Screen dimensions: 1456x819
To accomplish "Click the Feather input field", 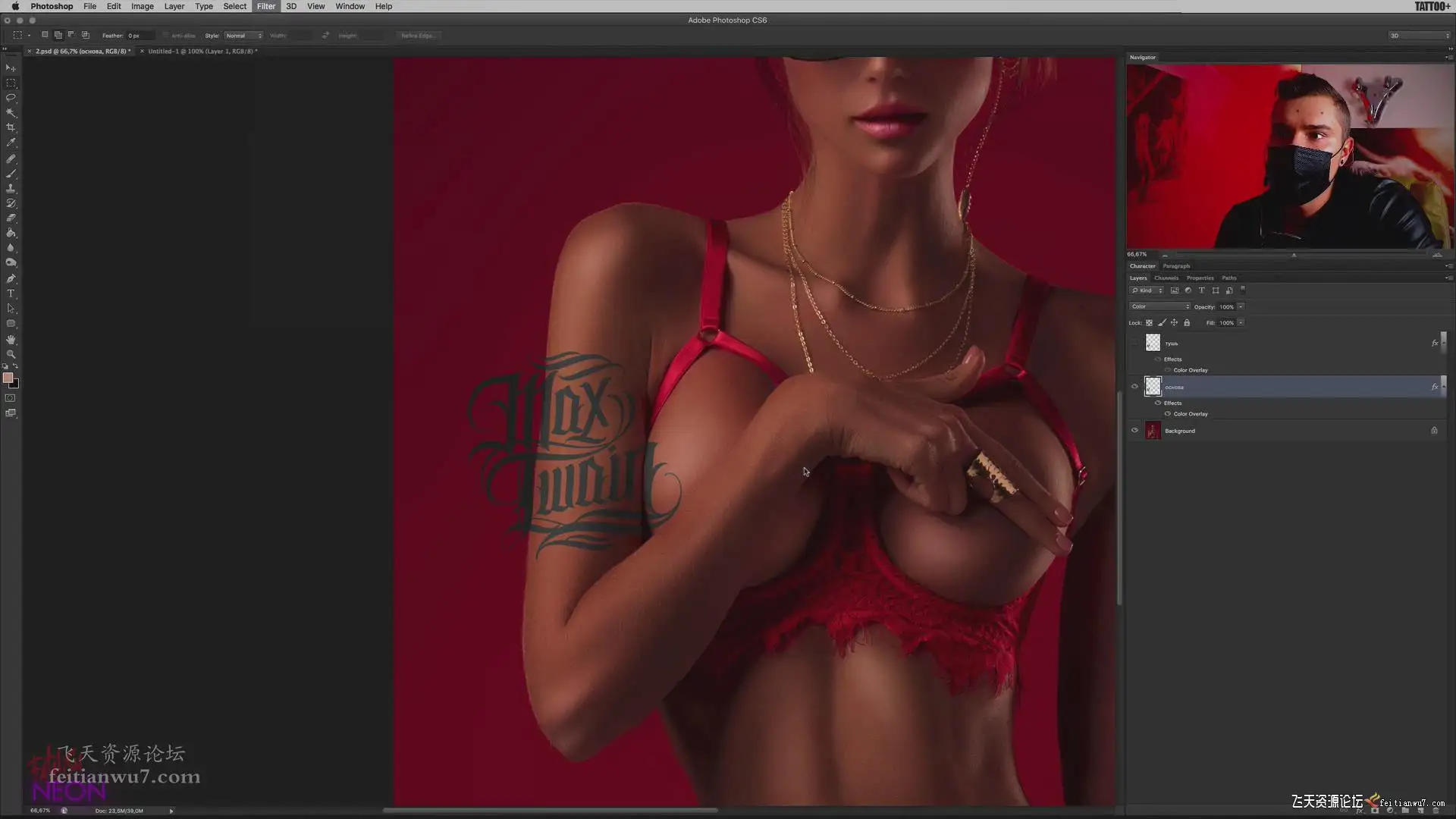I will [140, 36].
